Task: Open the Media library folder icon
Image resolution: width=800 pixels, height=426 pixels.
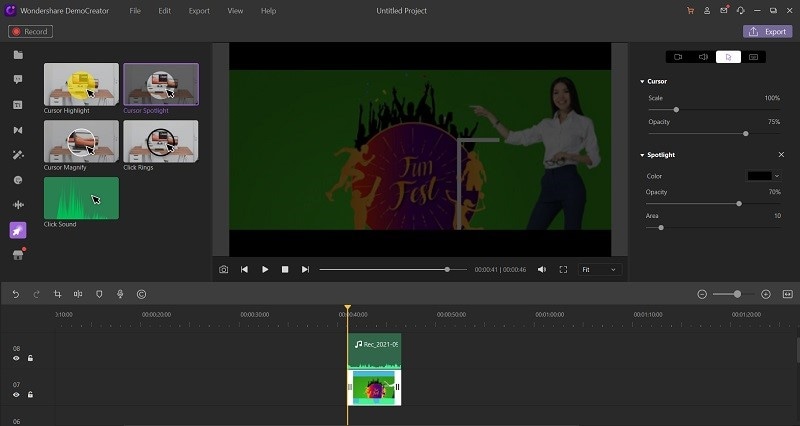Action: (18, 54)
